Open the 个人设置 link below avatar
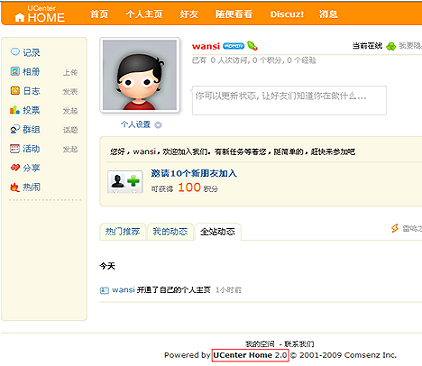This screenshot has height=366, width=422. click(136, 125)
